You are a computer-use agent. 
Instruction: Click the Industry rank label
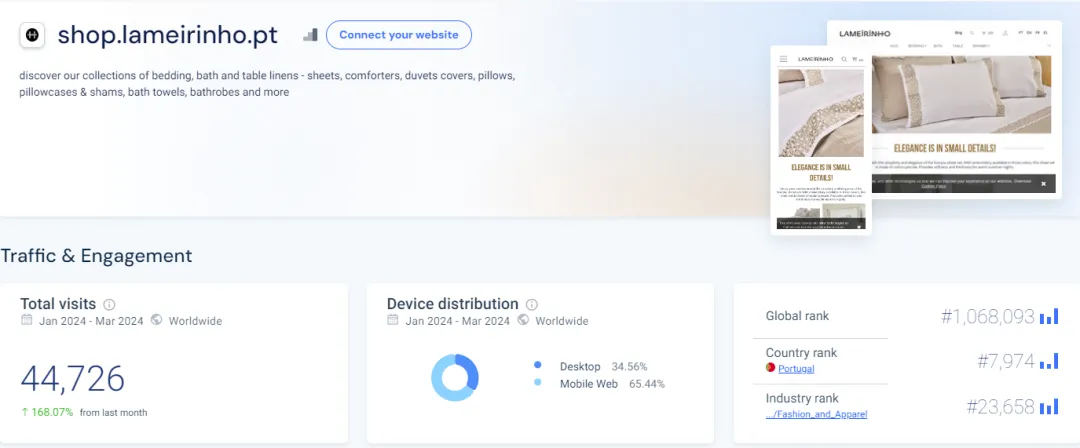click(x=802, y=398)
